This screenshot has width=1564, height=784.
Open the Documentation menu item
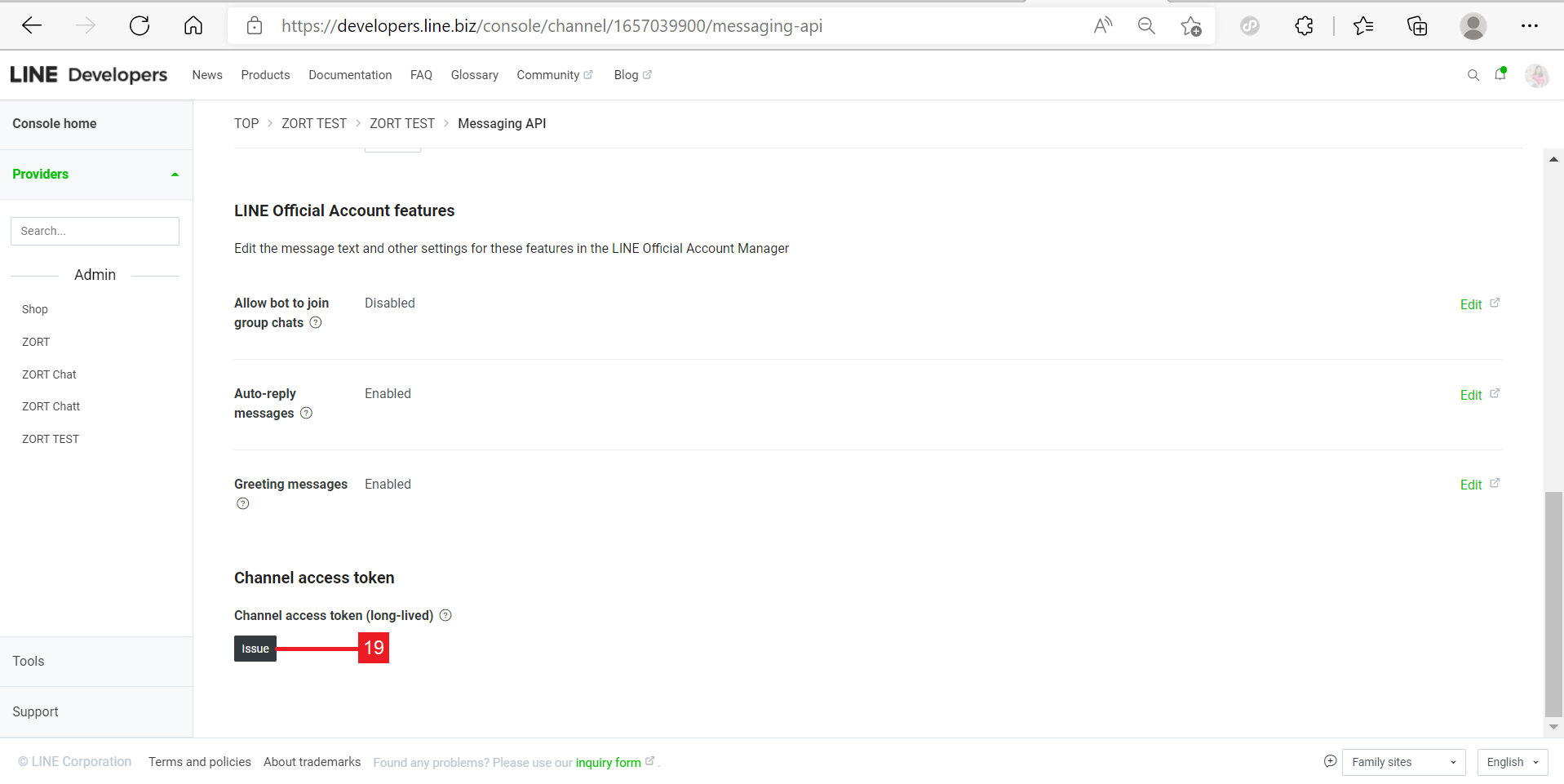coord(350,75)
